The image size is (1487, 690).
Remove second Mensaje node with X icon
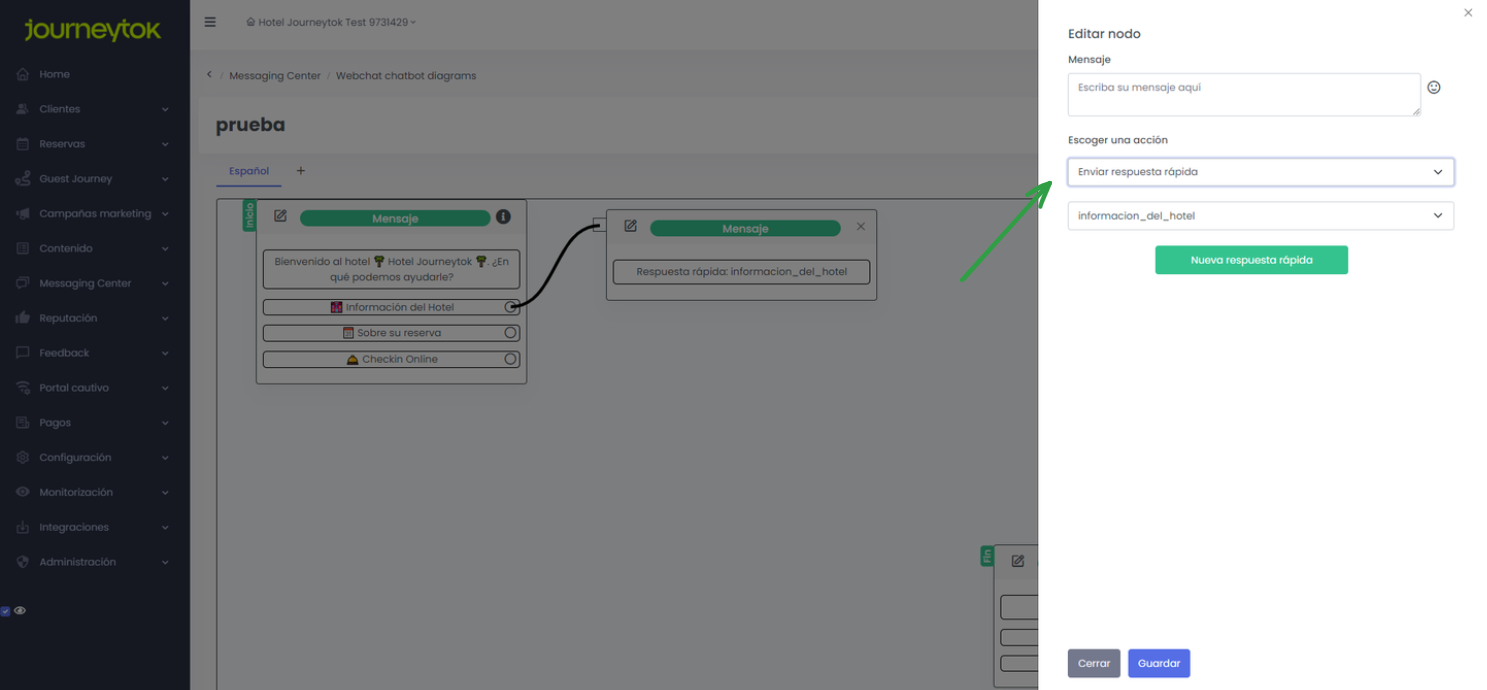click(x=861, y=227)
